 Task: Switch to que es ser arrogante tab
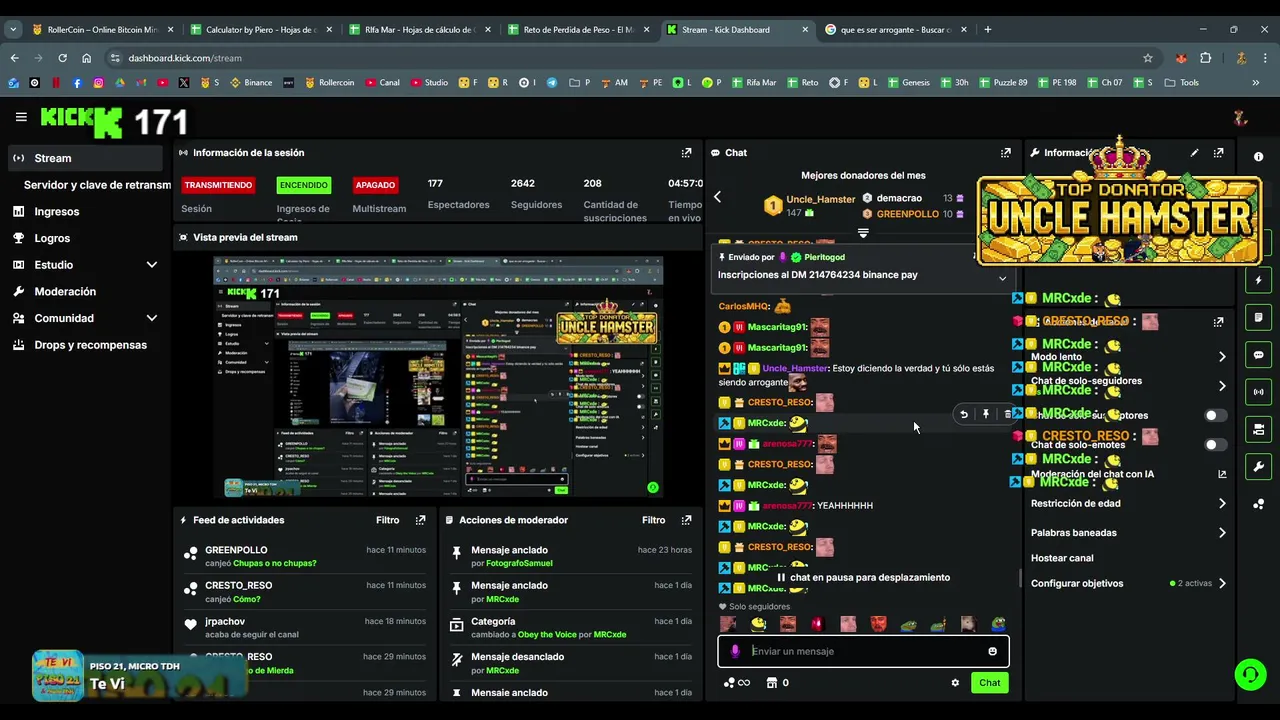895,29
